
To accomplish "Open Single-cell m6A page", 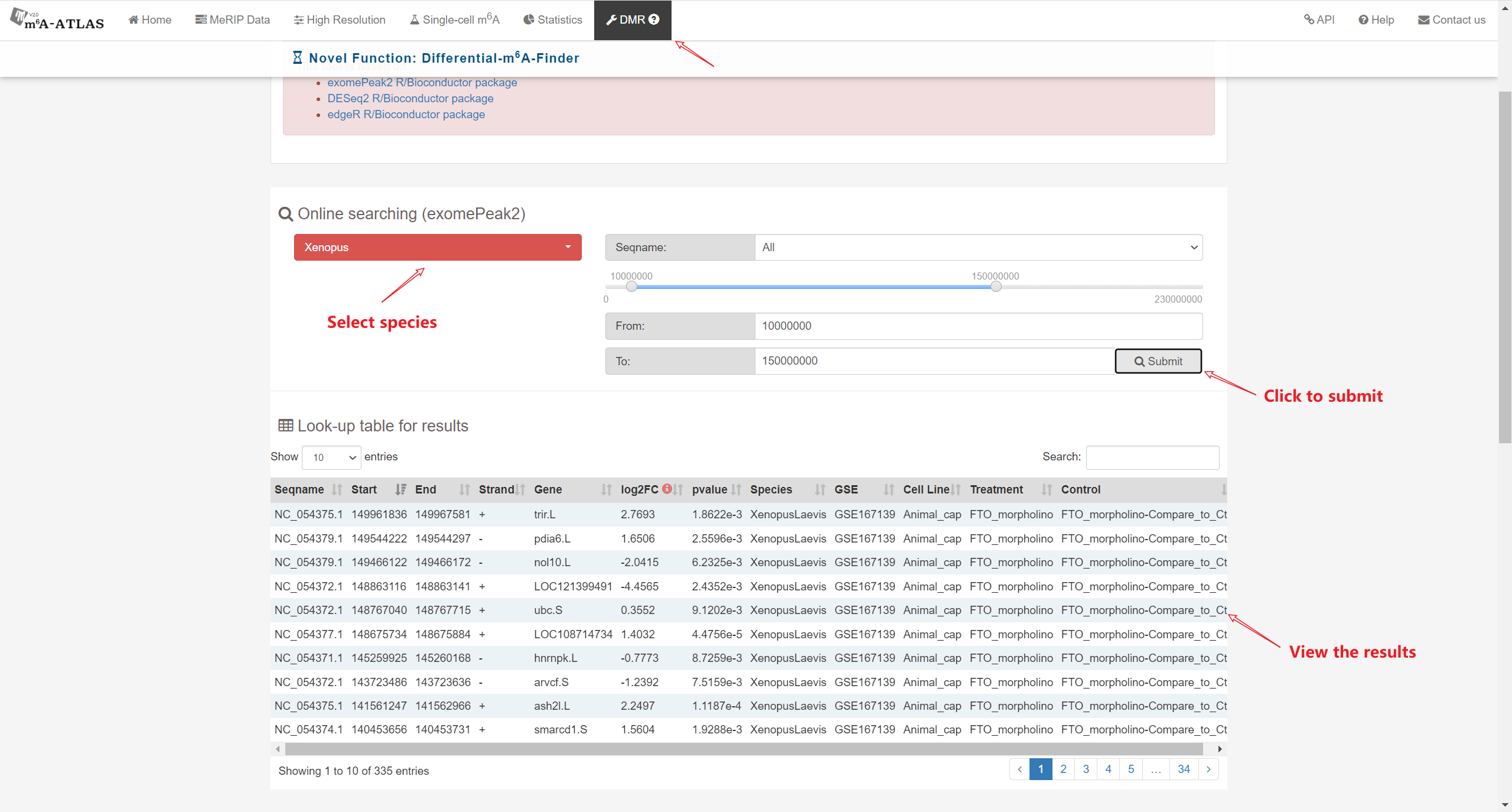I will 454,20.
